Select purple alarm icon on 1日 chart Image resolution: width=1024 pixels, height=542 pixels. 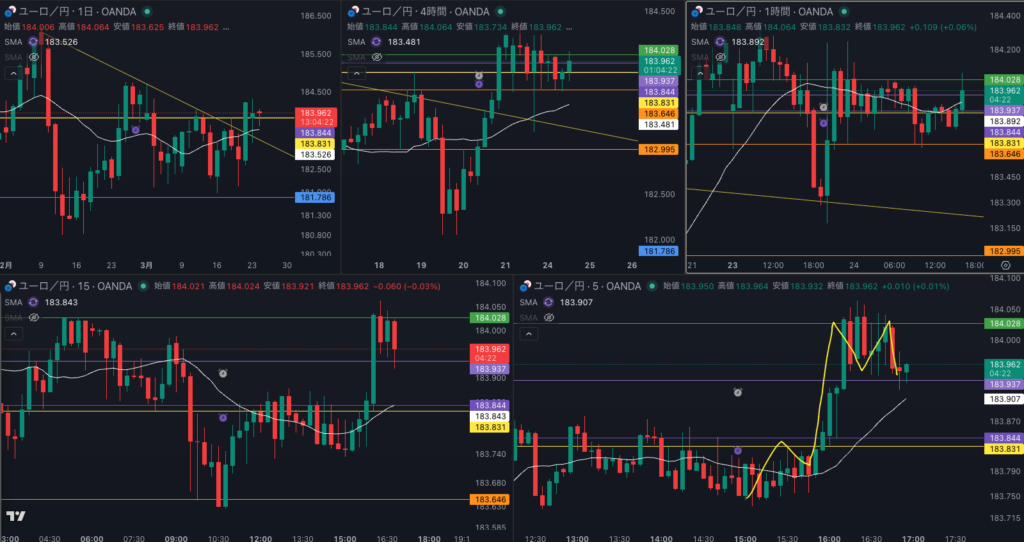[x=135, y=130]
